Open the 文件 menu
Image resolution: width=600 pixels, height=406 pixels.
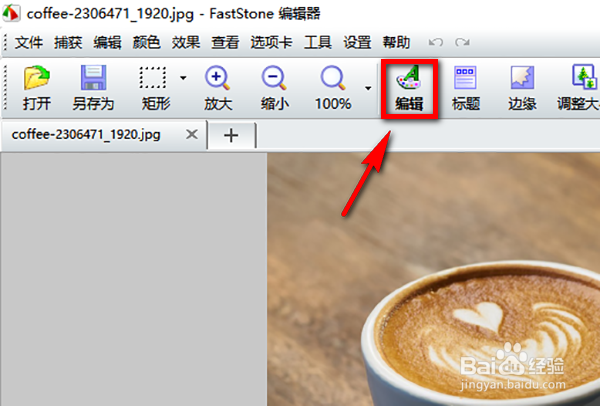click(29, 42)
